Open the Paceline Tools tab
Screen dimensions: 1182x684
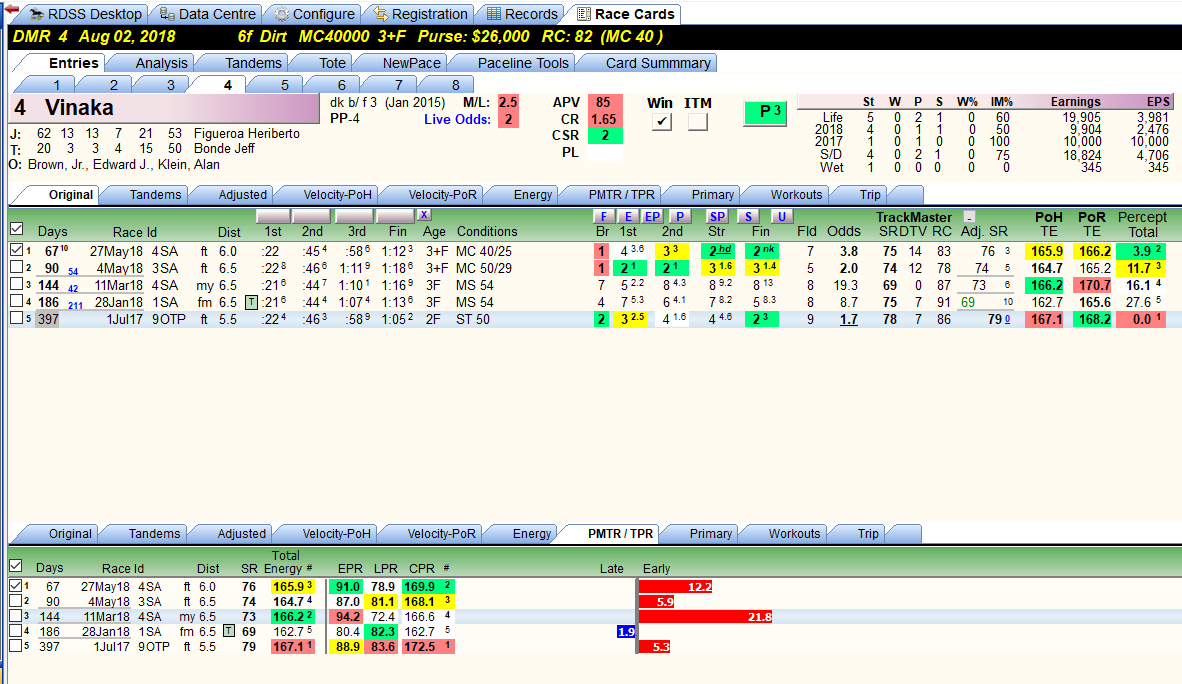(522, 63)
